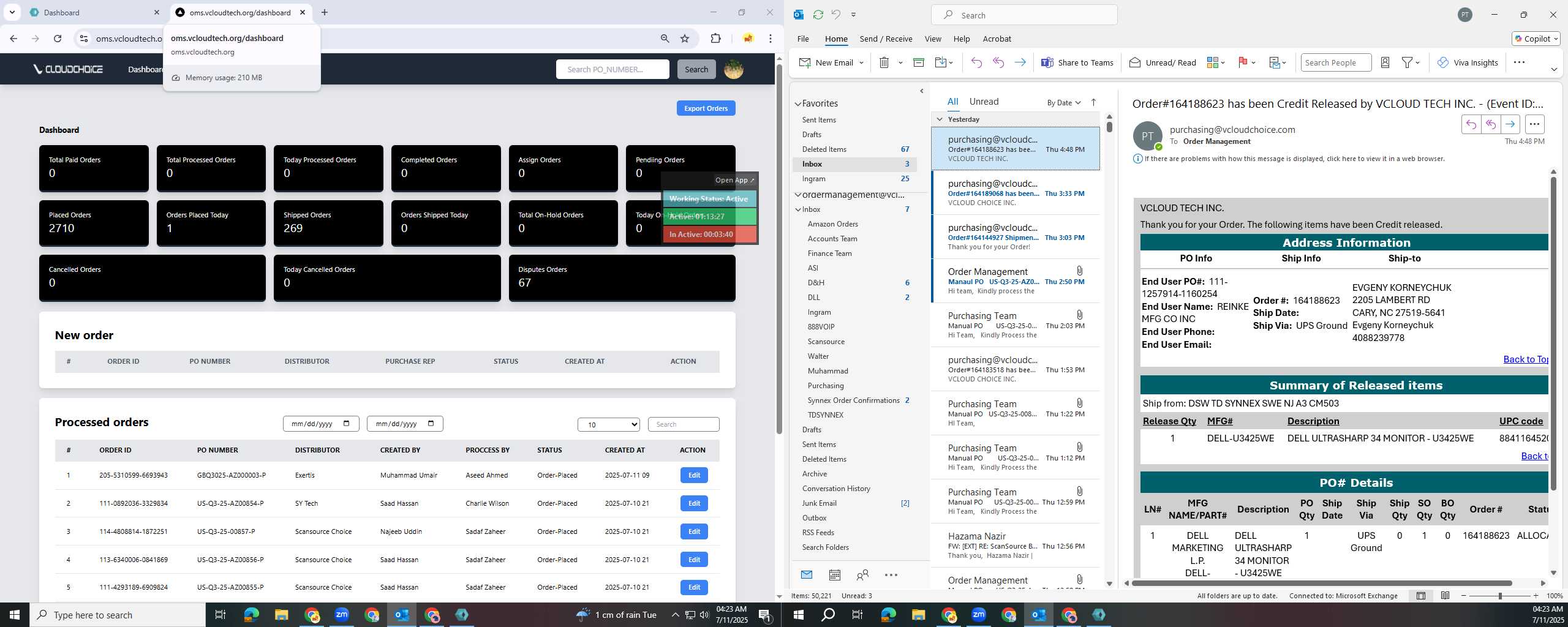
Task: Click the Undo icon in Outlook title bar
Action: pos(835,15)
